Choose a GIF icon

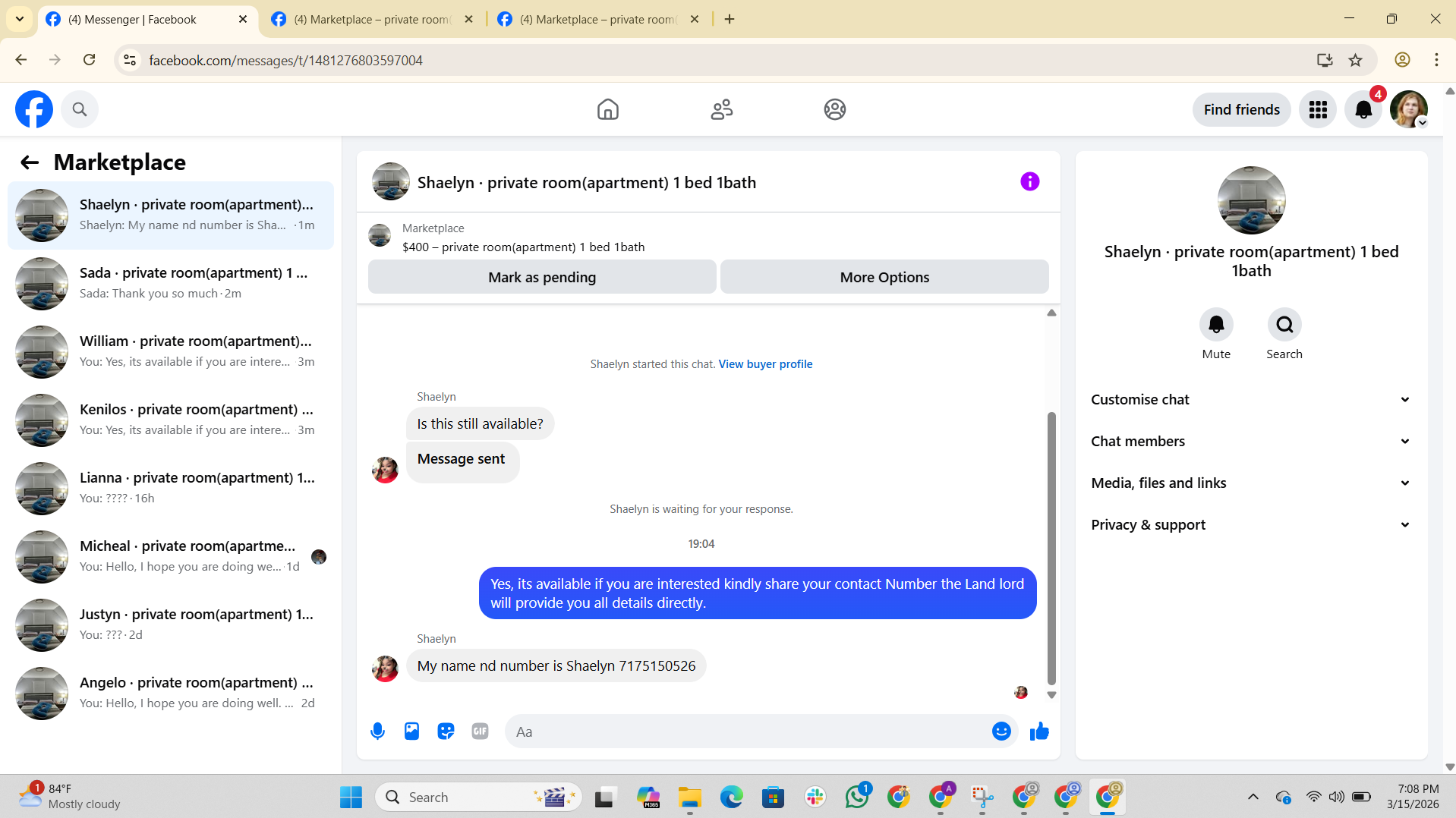point(480,731)
